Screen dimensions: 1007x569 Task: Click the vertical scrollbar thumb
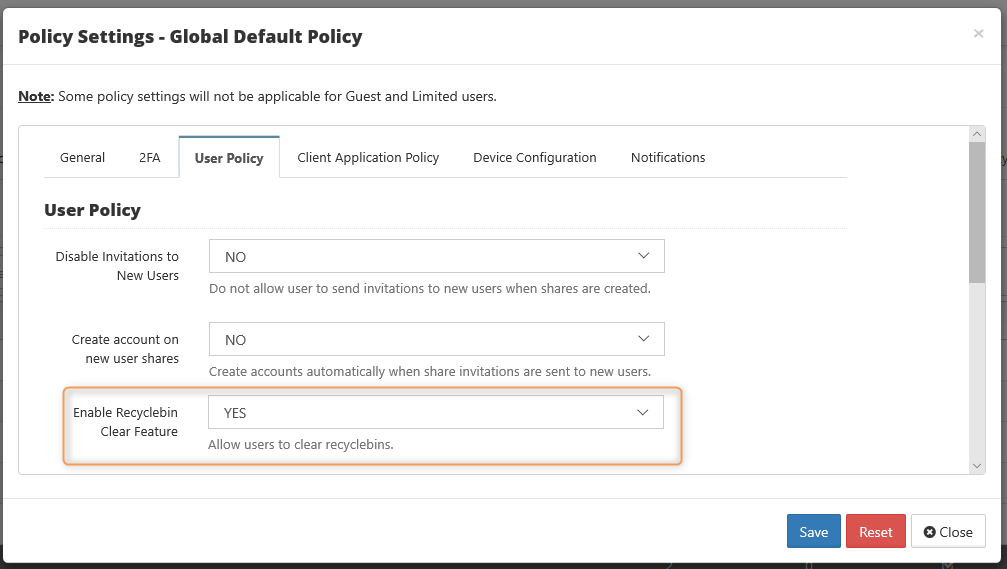[977, 213]
